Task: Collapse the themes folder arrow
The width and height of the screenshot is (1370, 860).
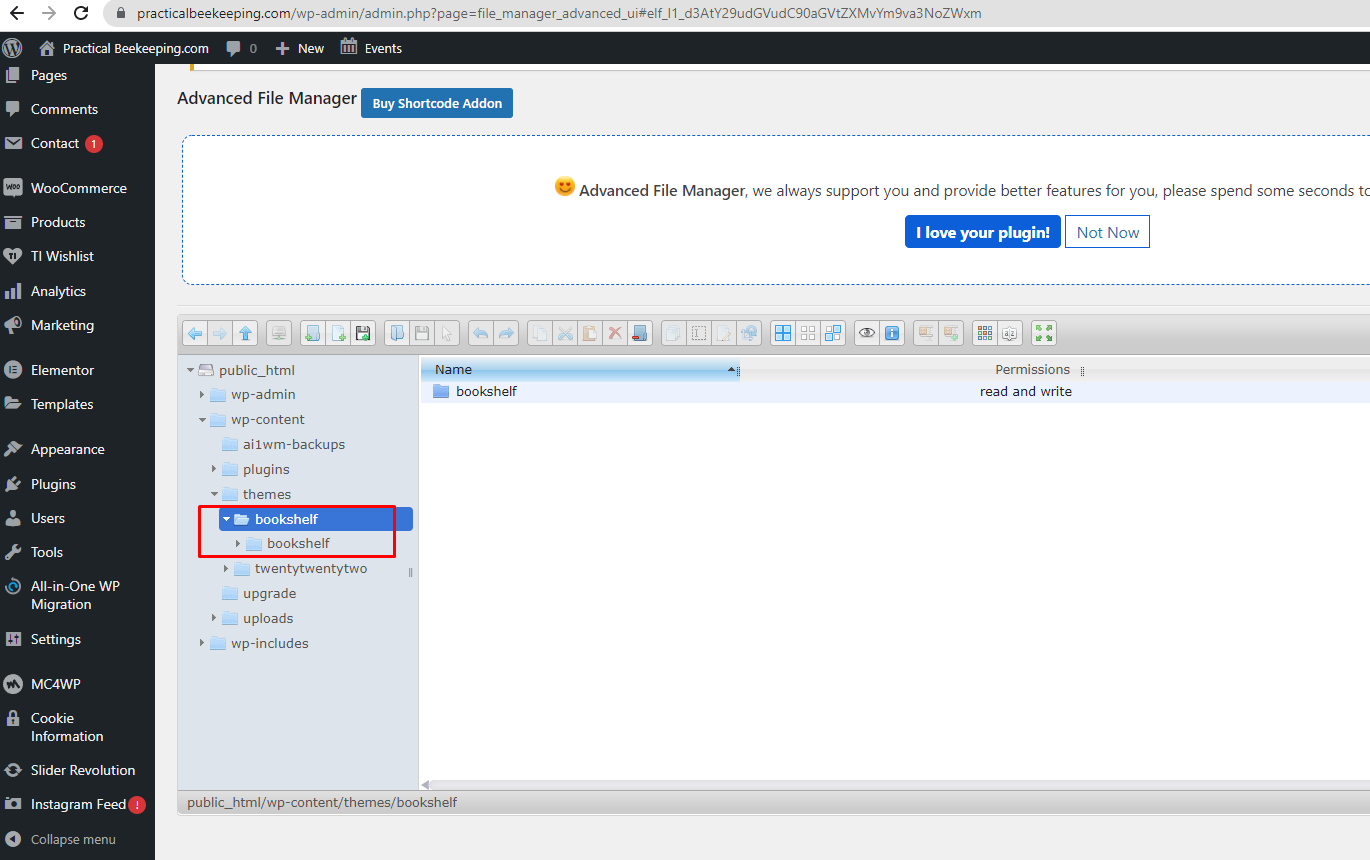Action: pyautogui.click(x=214, y=494)
